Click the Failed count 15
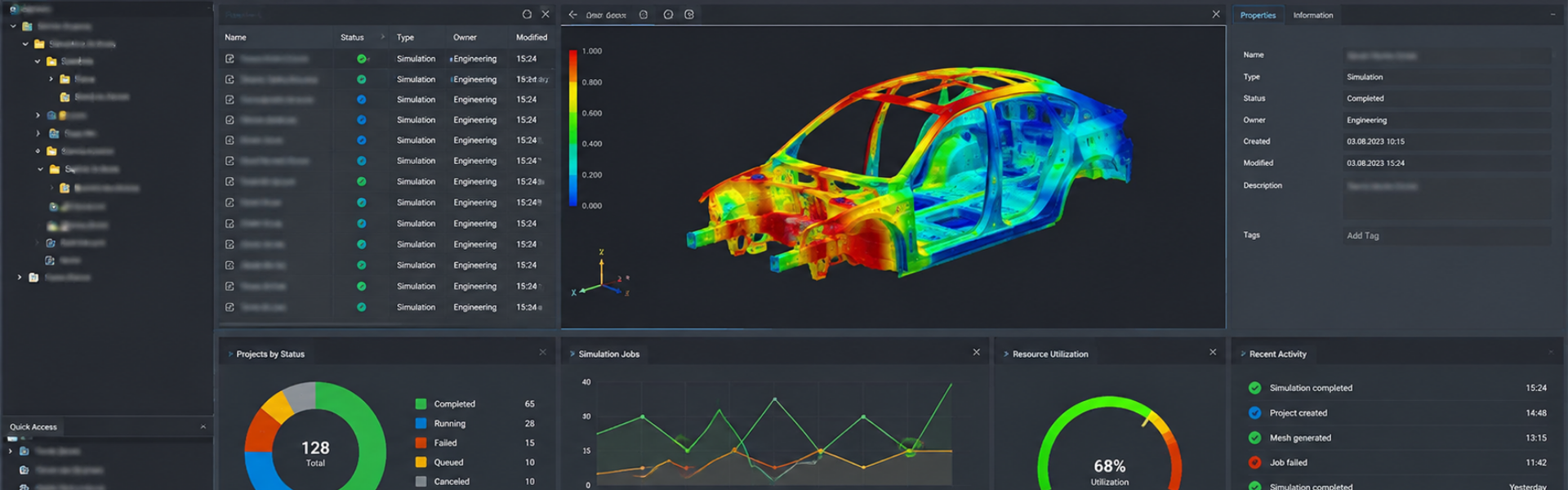This screenshot has width=1568, height=490. [x=529, y=443]
